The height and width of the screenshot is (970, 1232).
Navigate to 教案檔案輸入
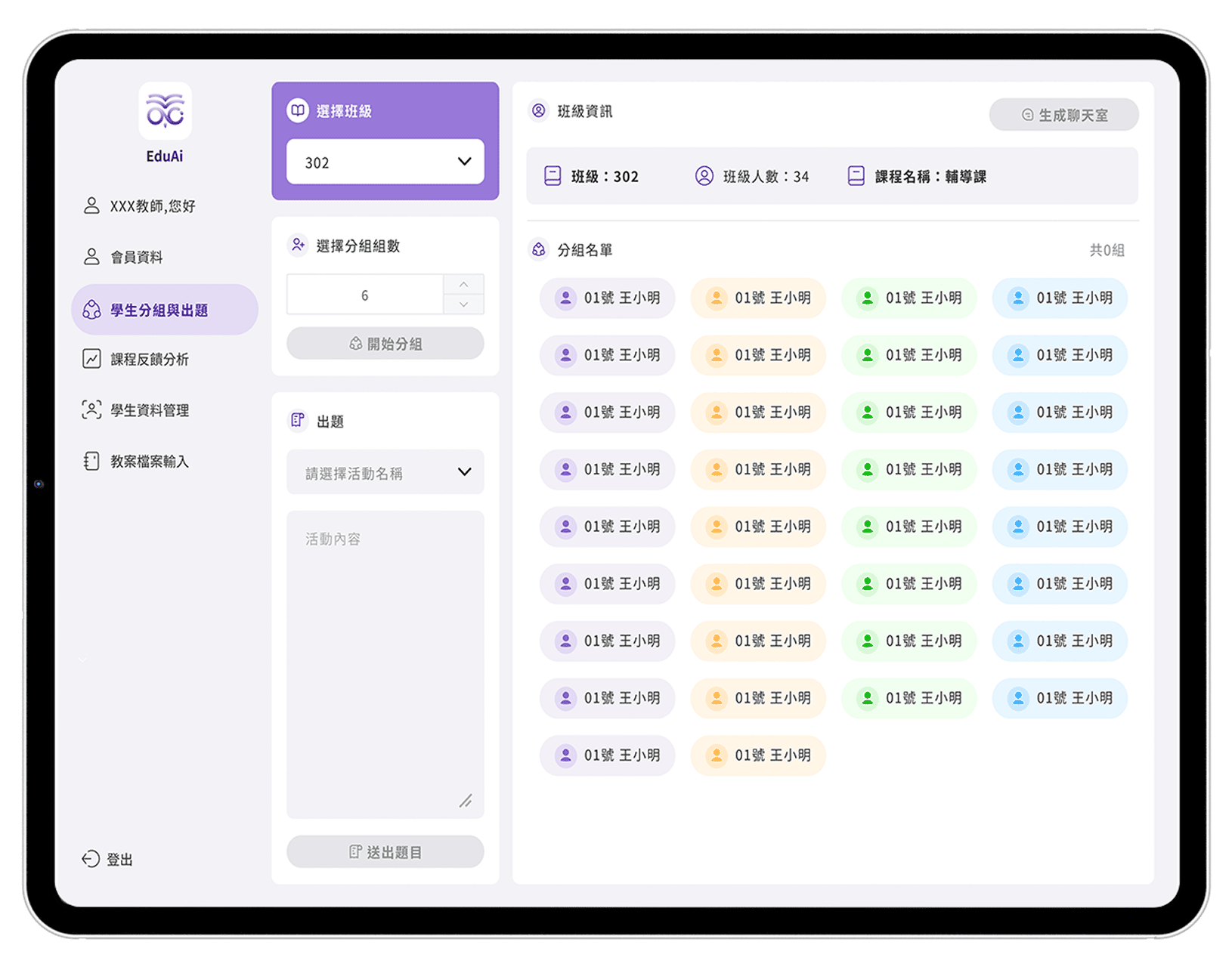(x=165, y=461)
